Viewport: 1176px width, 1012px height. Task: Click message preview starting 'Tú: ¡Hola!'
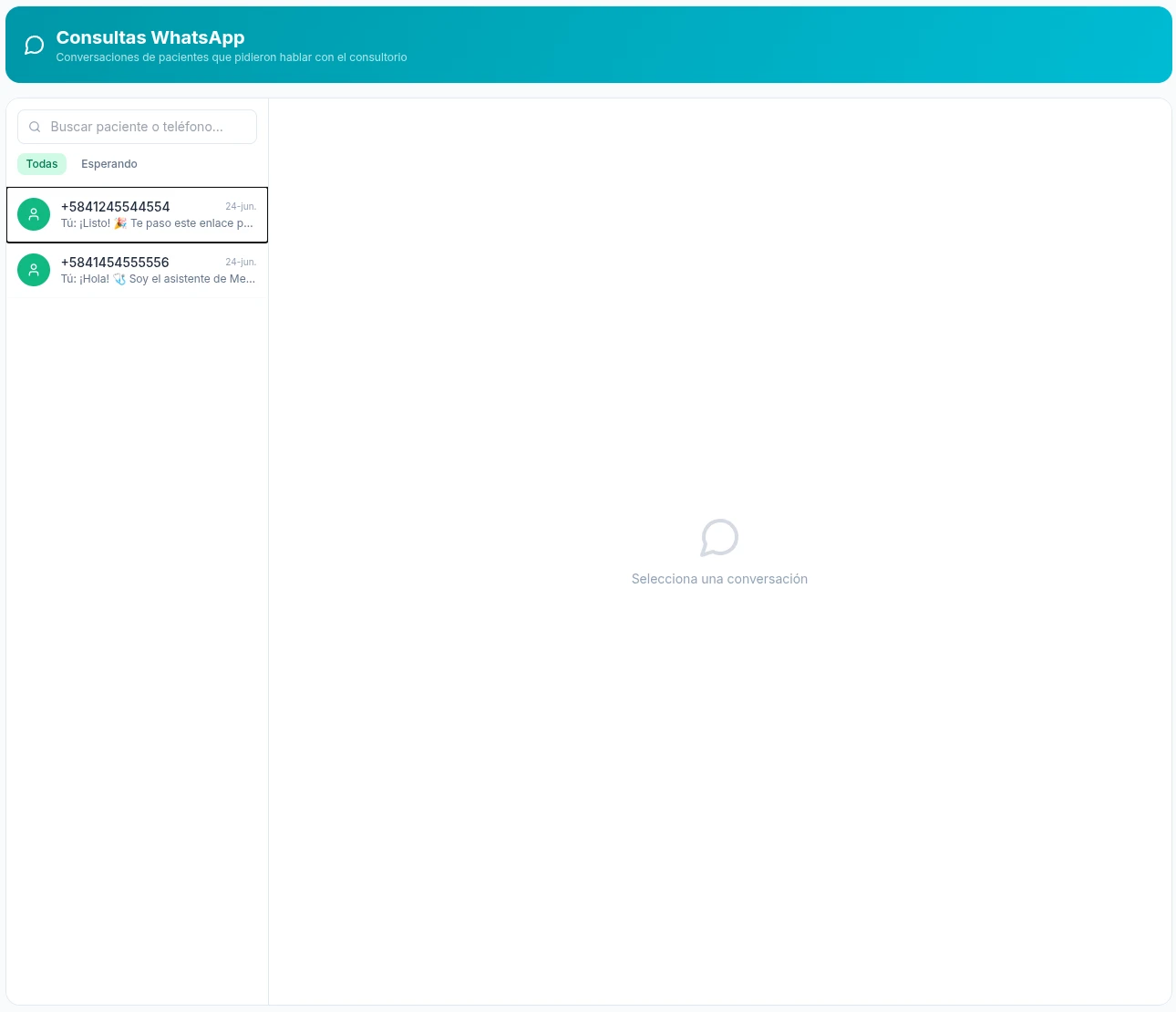(x=158, y=279)
